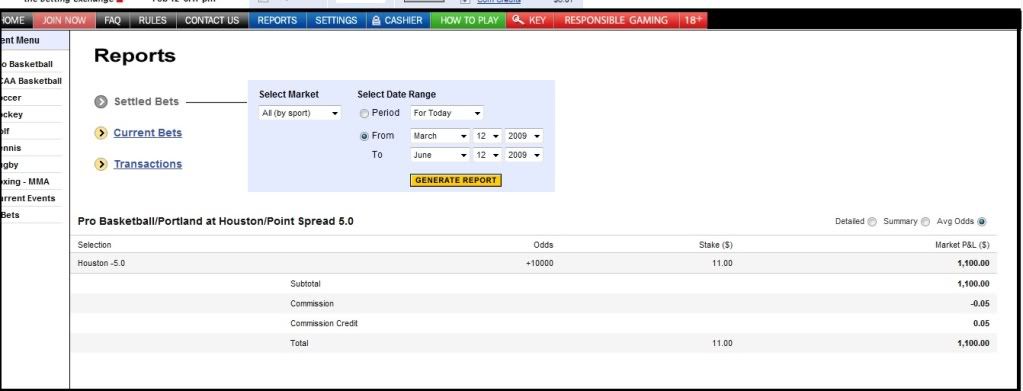This screenshot has width=1023, height=391.
Task: Open the Reports tab
Action: (x=277, y=20)
